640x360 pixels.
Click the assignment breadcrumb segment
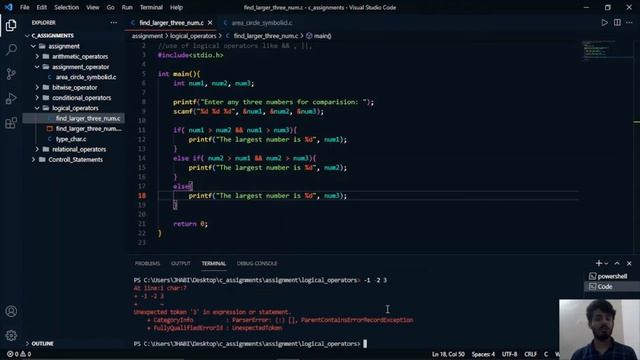coord(147,36)
